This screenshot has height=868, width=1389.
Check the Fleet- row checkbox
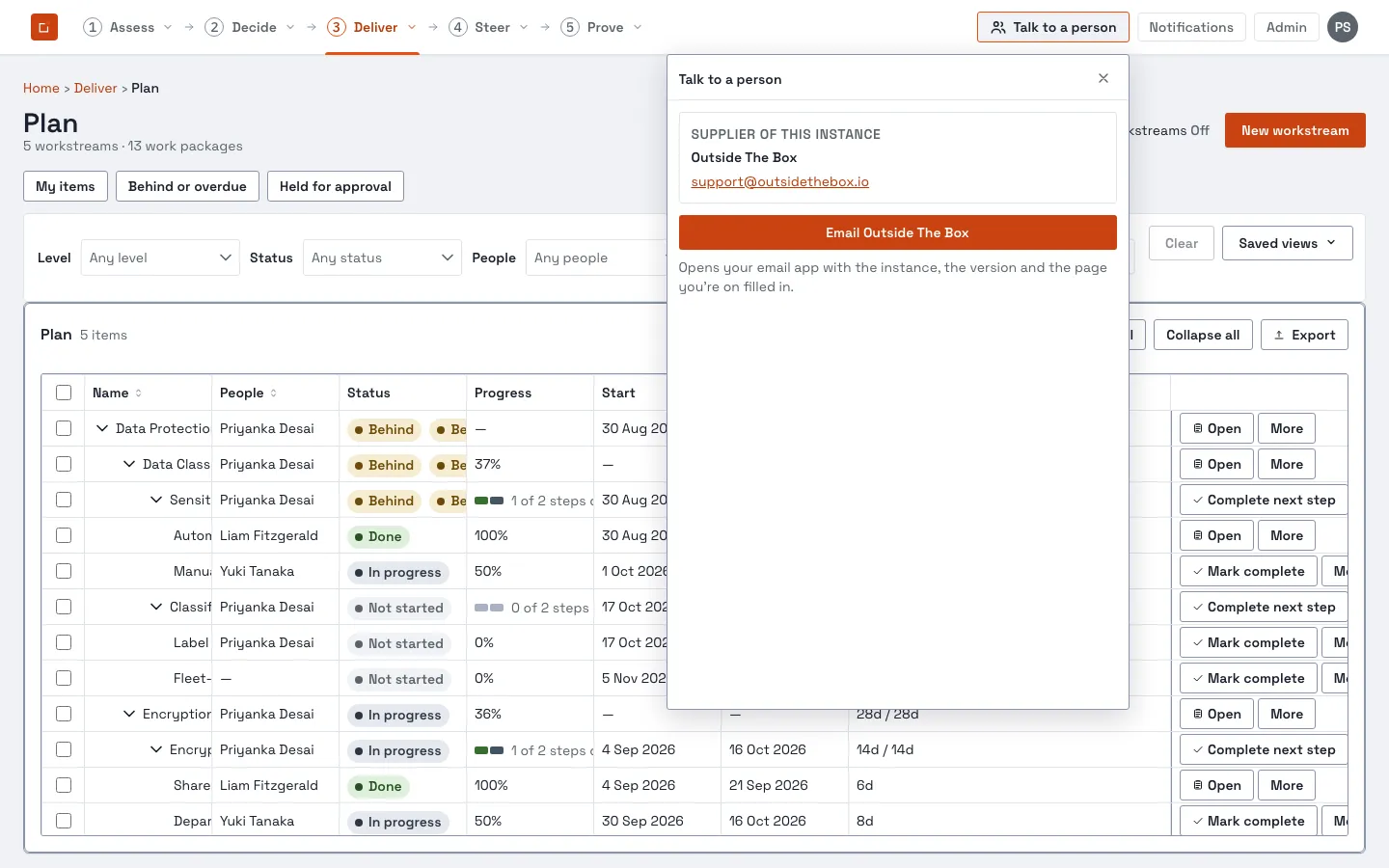(64, 679)
